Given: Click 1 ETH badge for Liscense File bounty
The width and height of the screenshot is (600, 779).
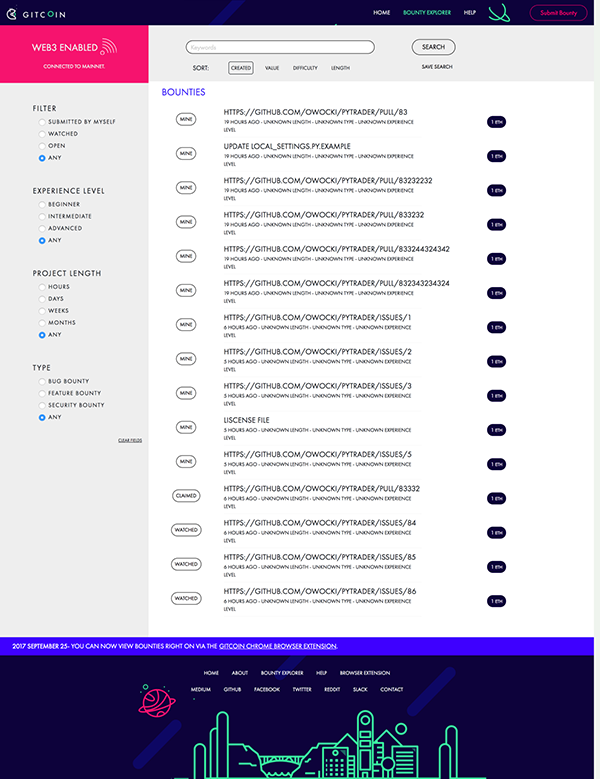Looking at the screenshot, I should tap(496, 430).
